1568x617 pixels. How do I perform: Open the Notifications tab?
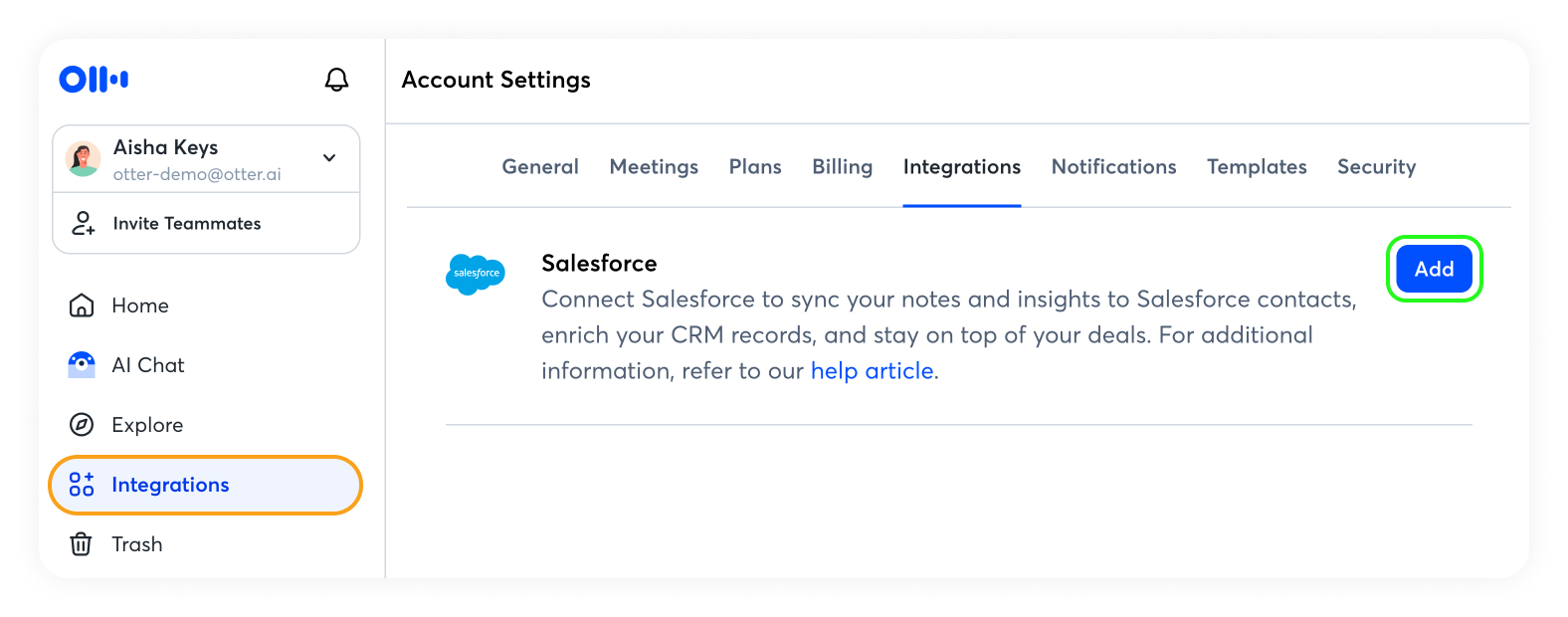pos(1114,167)
